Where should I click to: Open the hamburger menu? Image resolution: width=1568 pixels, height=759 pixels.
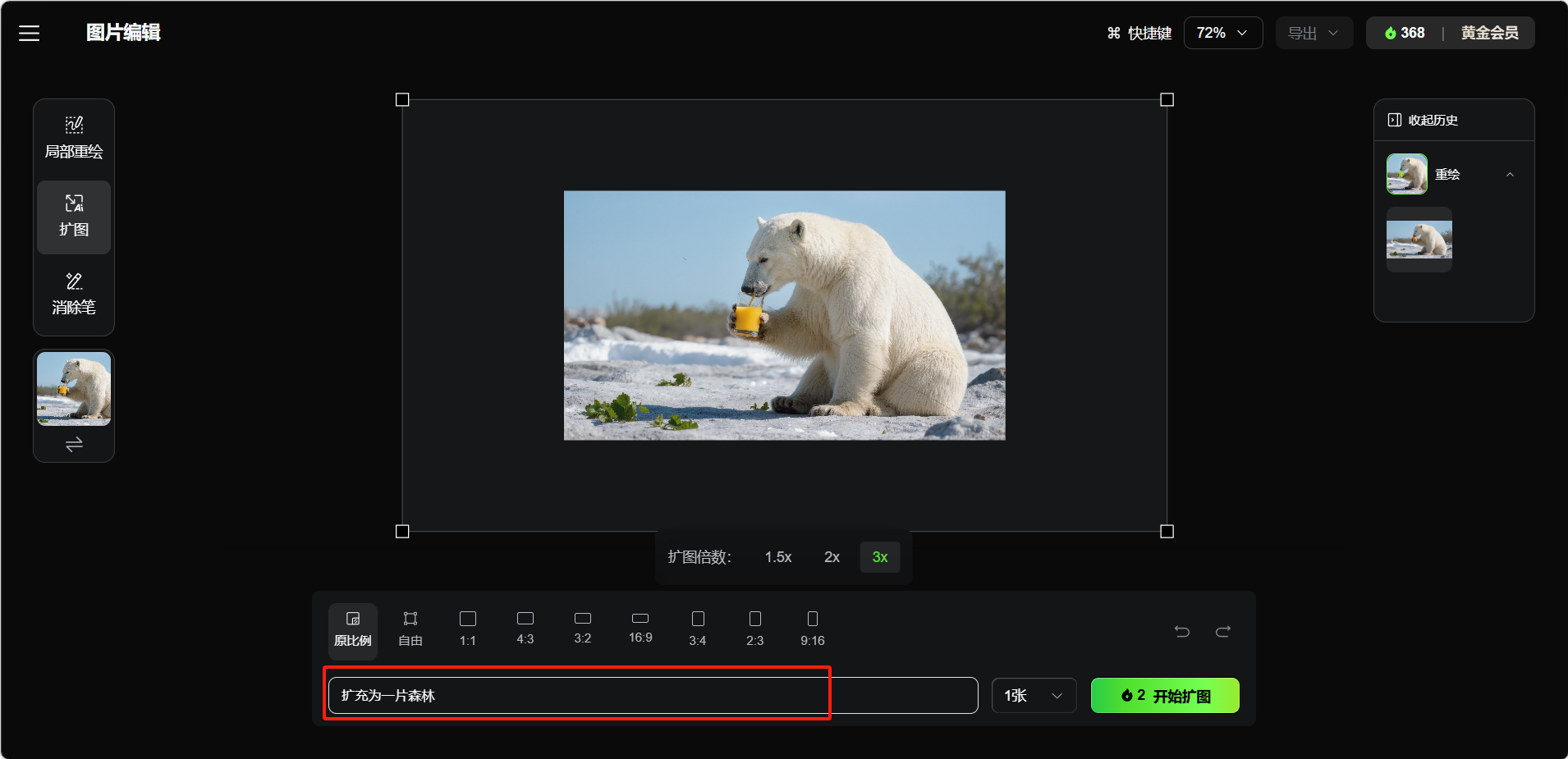pyautogui.click(x=30, y=33)
